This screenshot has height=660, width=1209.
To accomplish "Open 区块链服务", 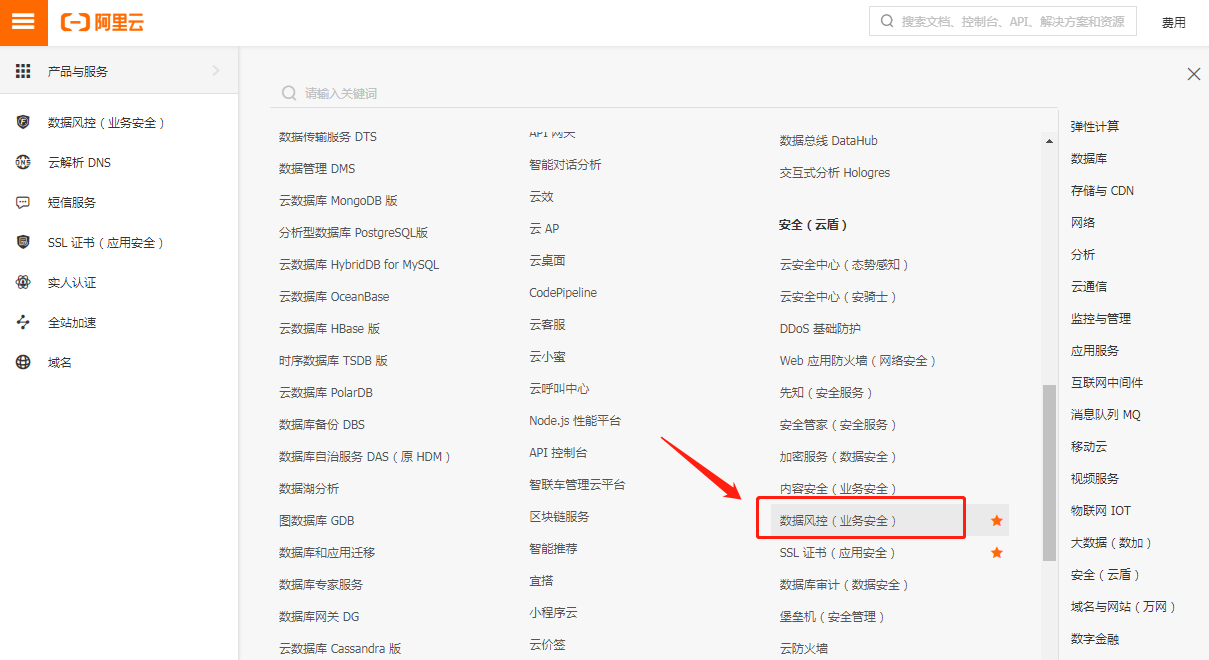I will click(559, 516).
